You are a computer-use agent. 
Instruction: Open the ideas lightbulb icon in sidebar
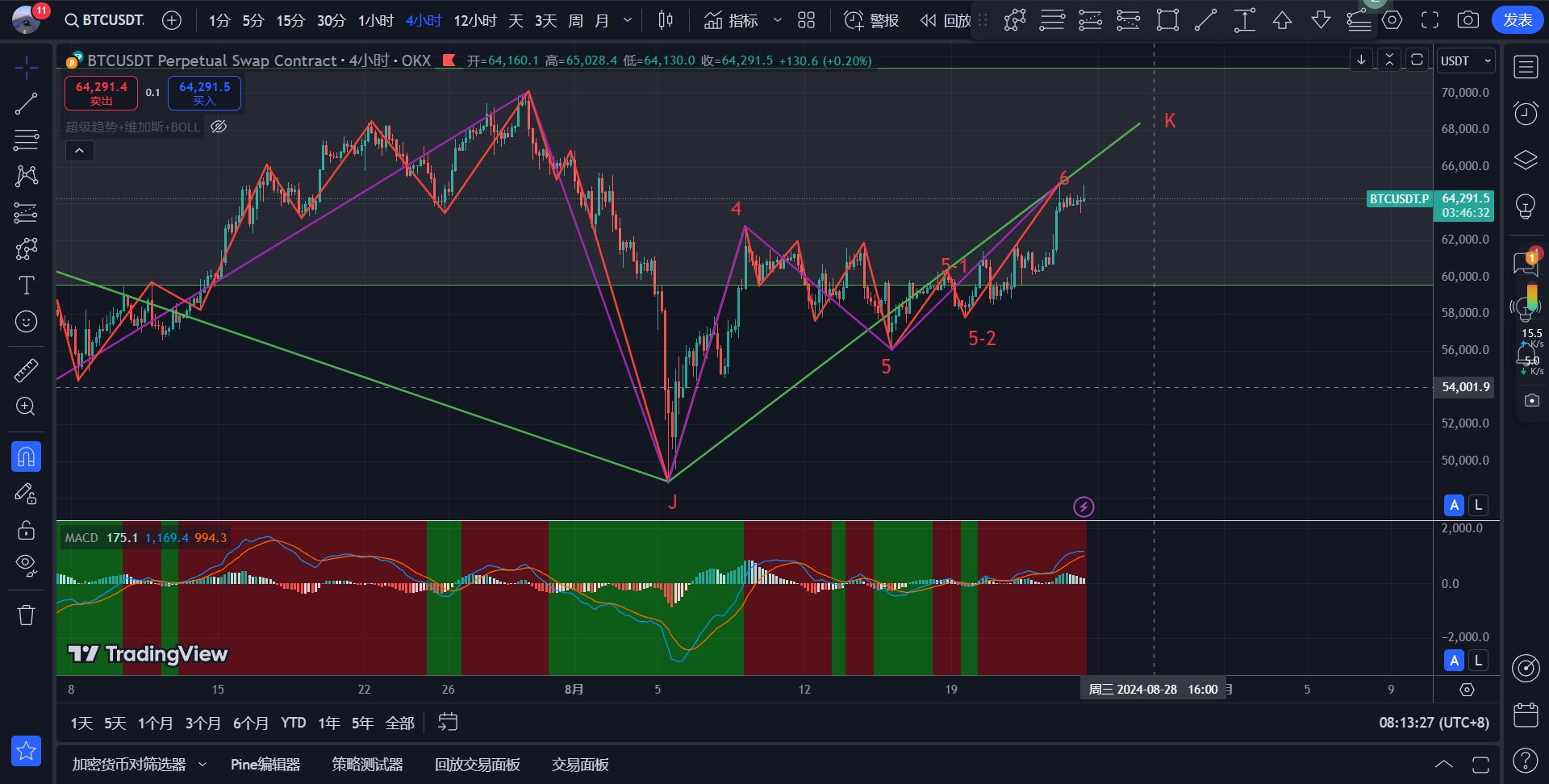(x=1526, y=206)
